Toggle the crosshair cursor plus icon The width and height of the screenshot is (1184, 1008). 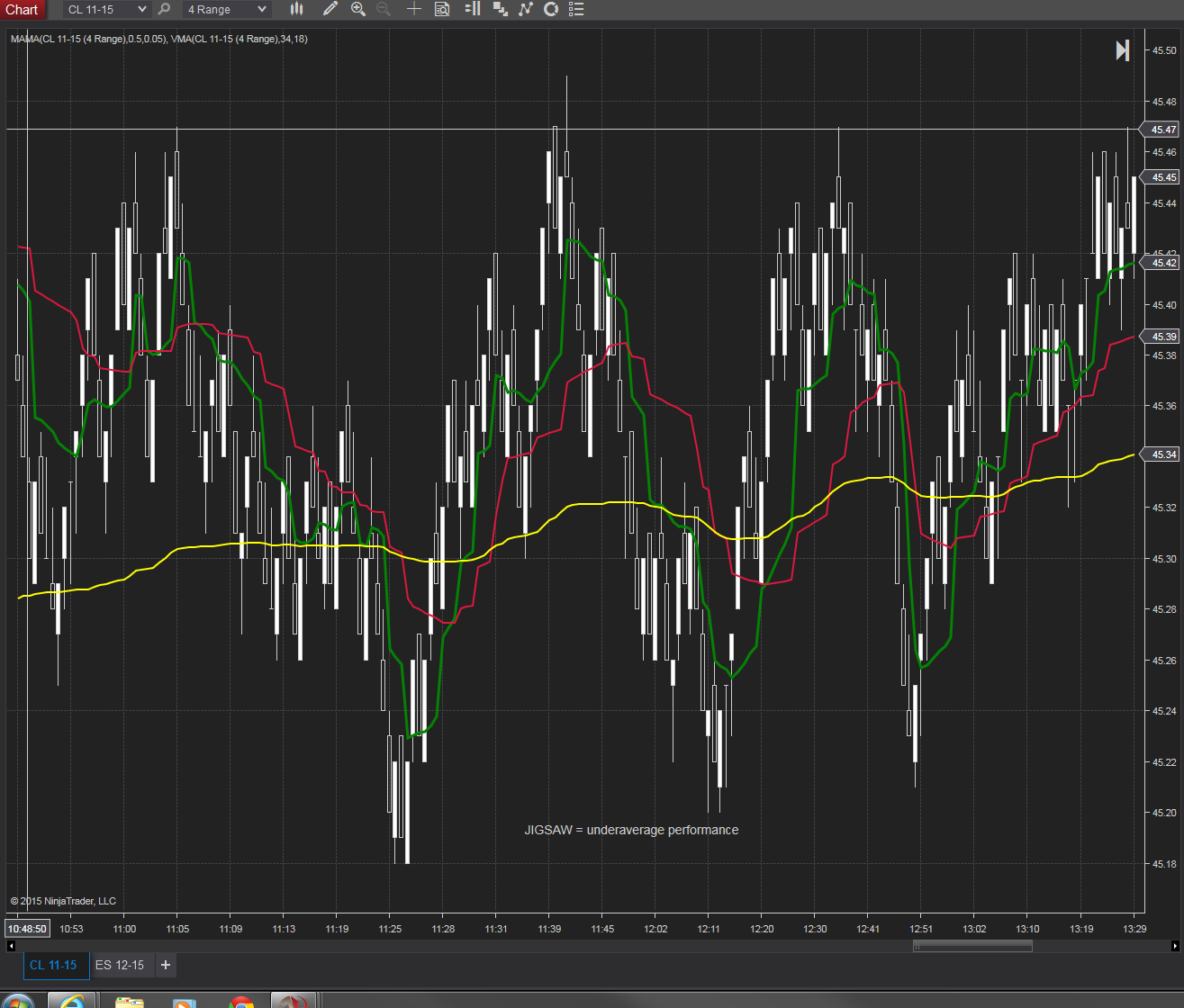(x=413, y=9)
